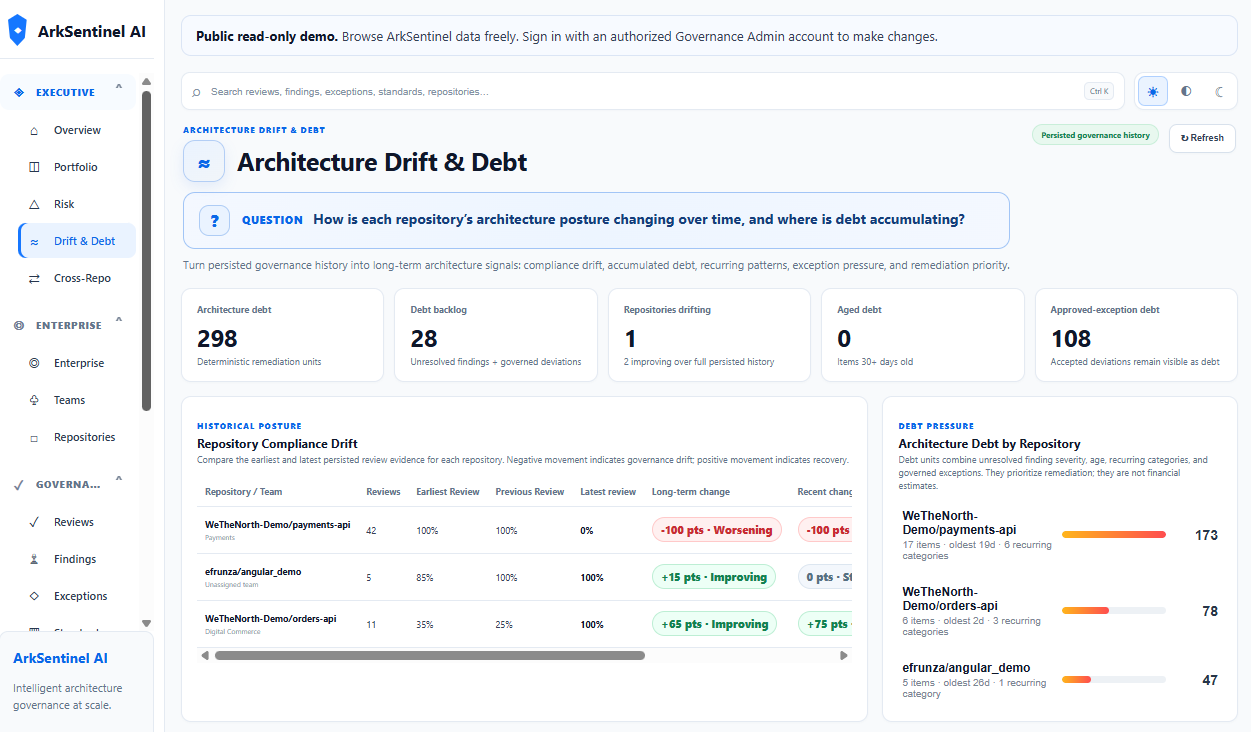Viewport: 1251px width, 732px height.
Task: Click the Executive section diamond icon
Action: pyautogui.click(x=19, y=92)
